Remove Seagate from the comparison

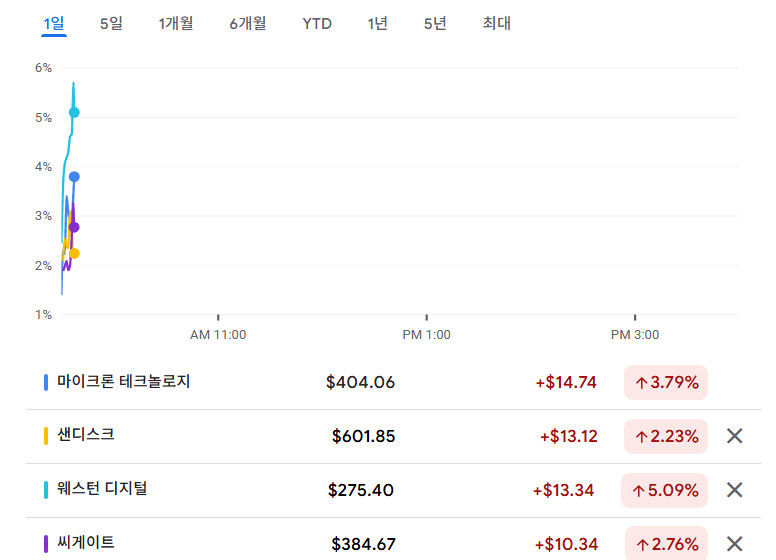pyautogui.click(x=734, y=544)
